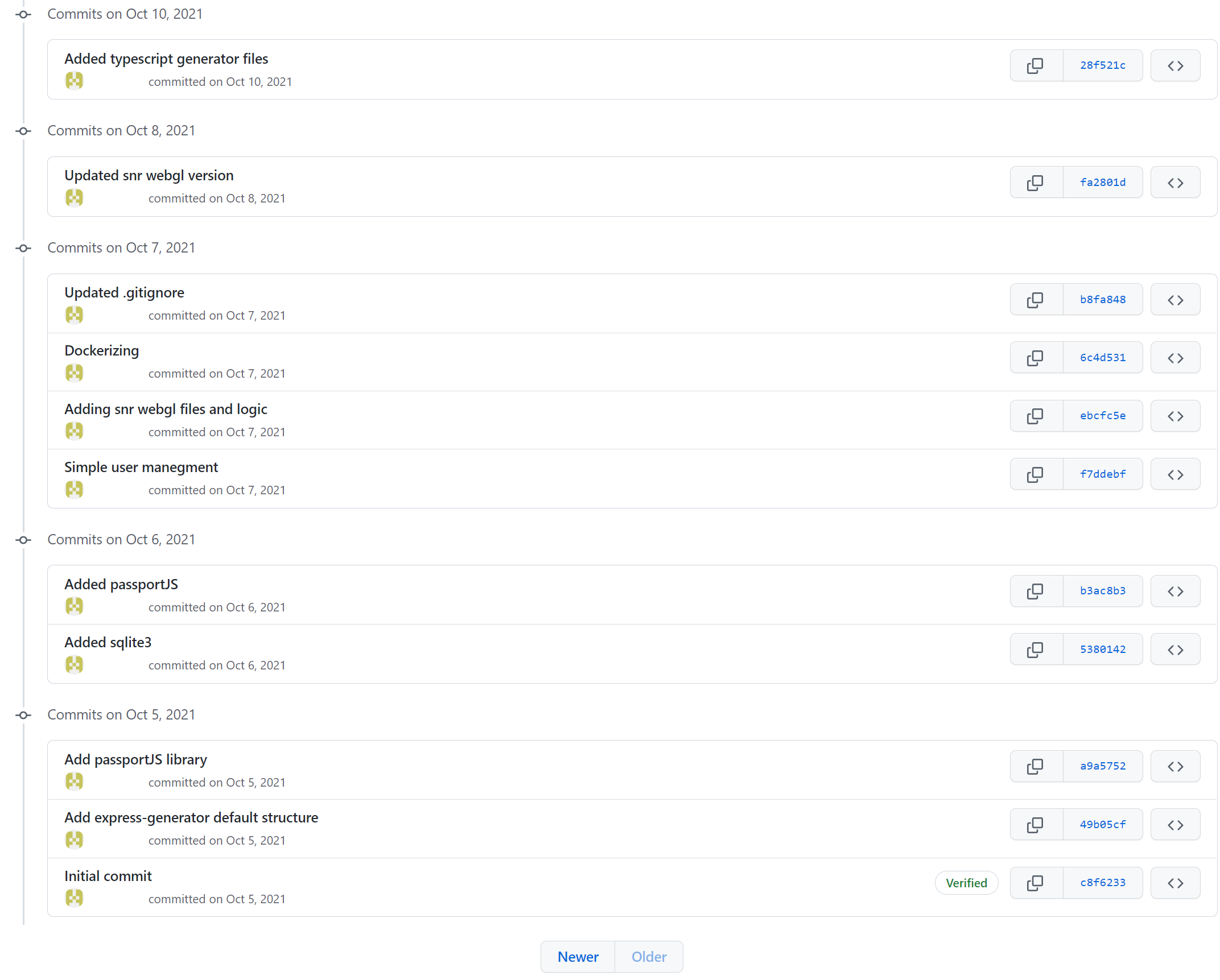Open Updated snr webgl version commit
The image size is (1220, 980).
[x=149, y=176]
